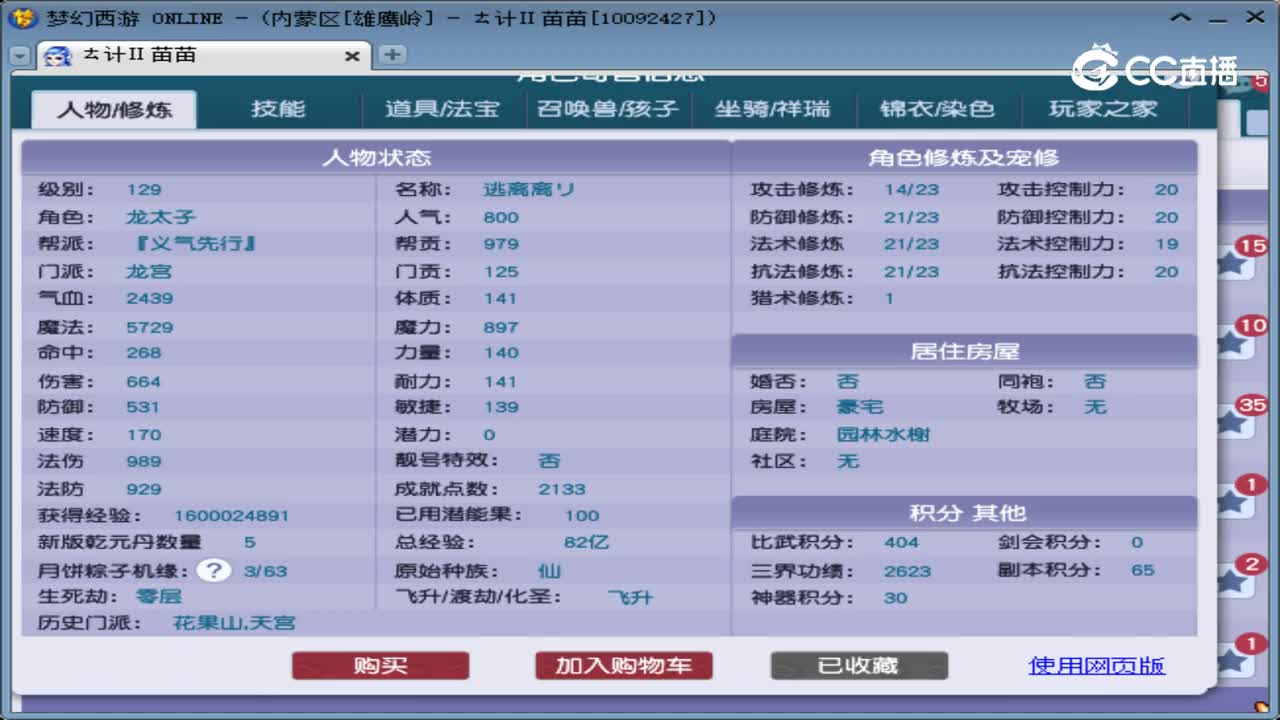This screenshot has height=720, width=1280.
Task: Select the 人物/修炼 tab header
Action: coord(113,110)
